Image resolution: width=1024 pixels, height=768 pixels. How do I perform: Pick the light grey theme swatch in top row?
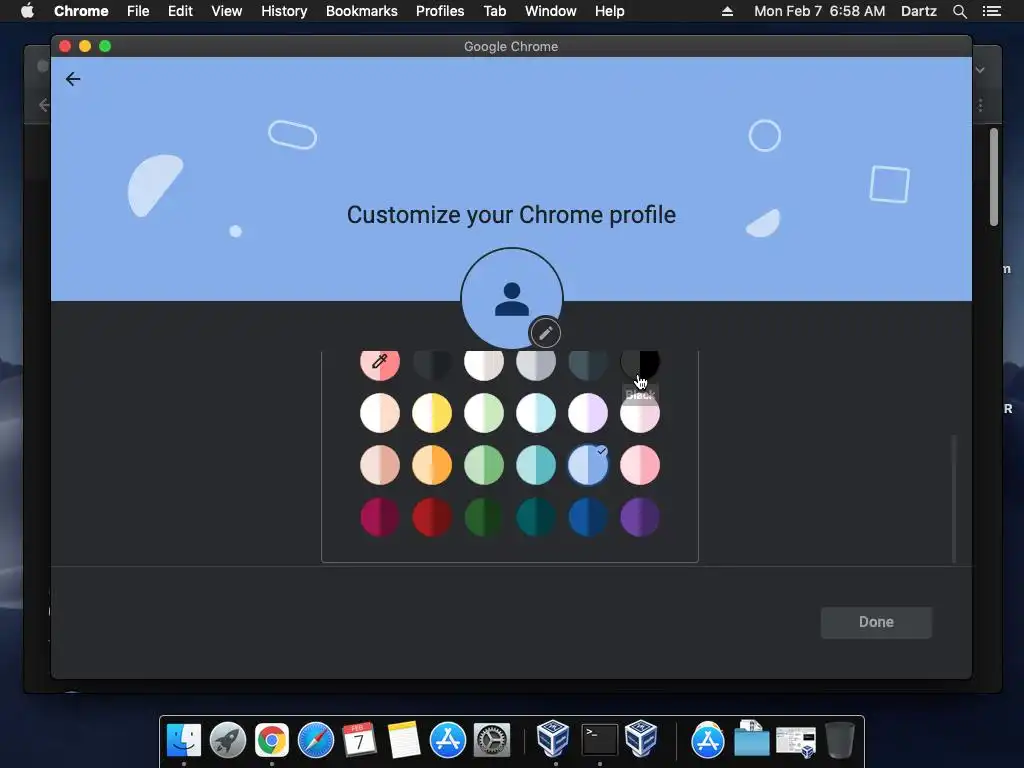coord(536,362)
